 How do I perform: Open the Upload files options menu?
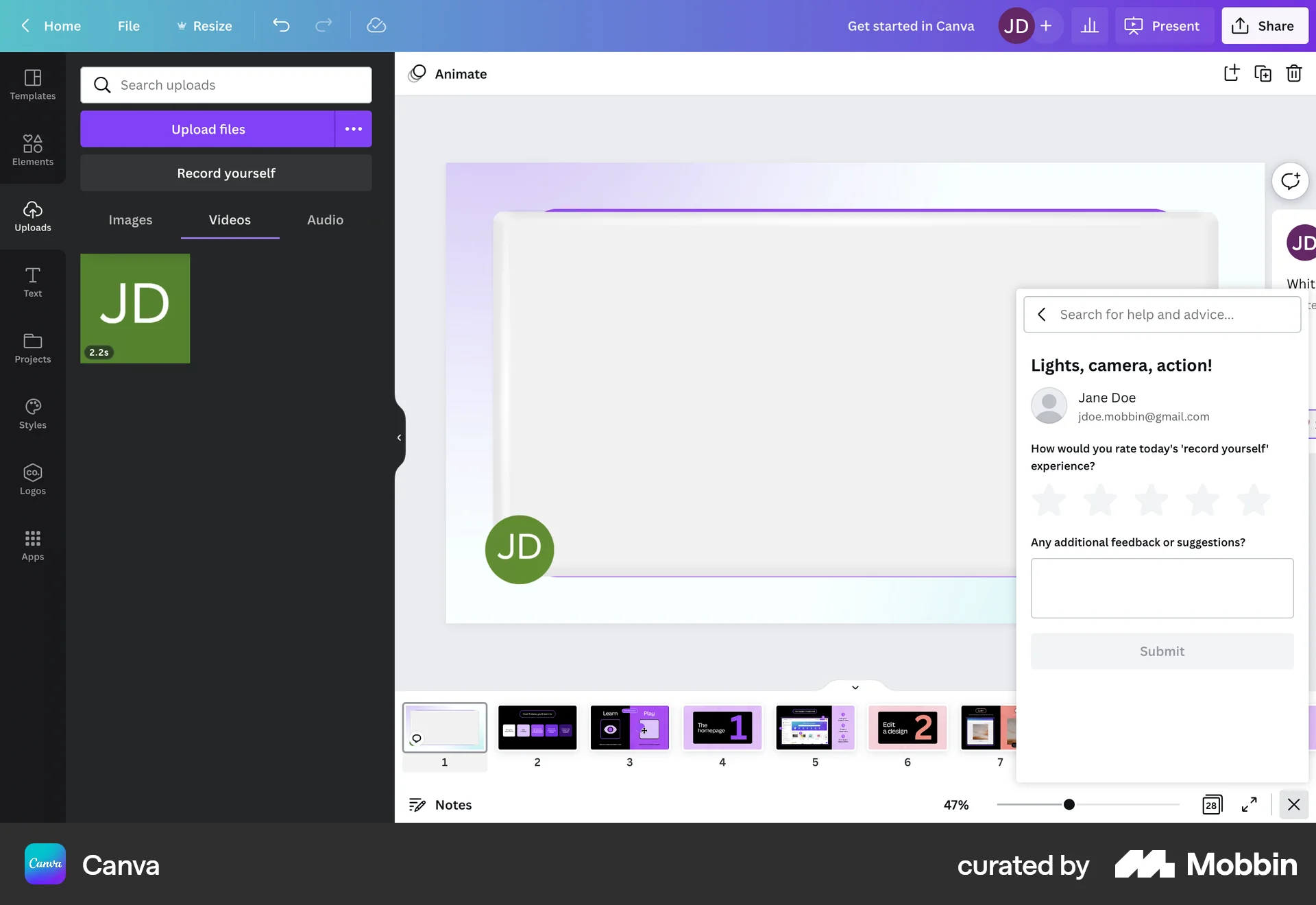click(353, 129)
